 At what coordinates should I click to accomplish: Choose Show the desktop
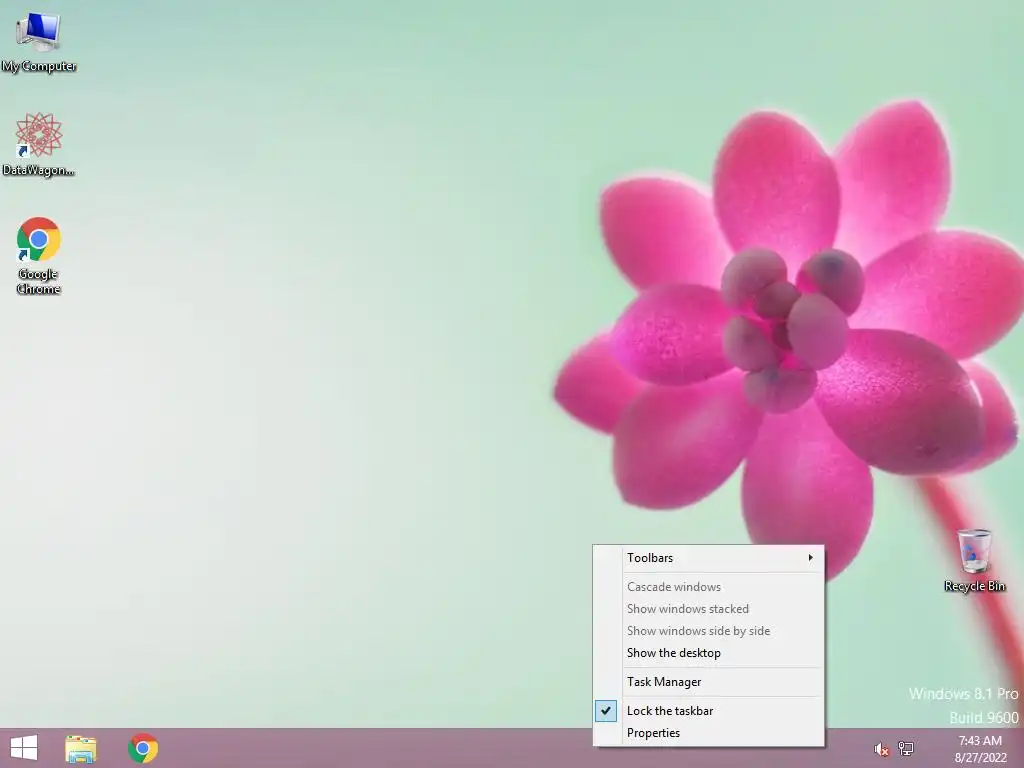tap(709, 653)
